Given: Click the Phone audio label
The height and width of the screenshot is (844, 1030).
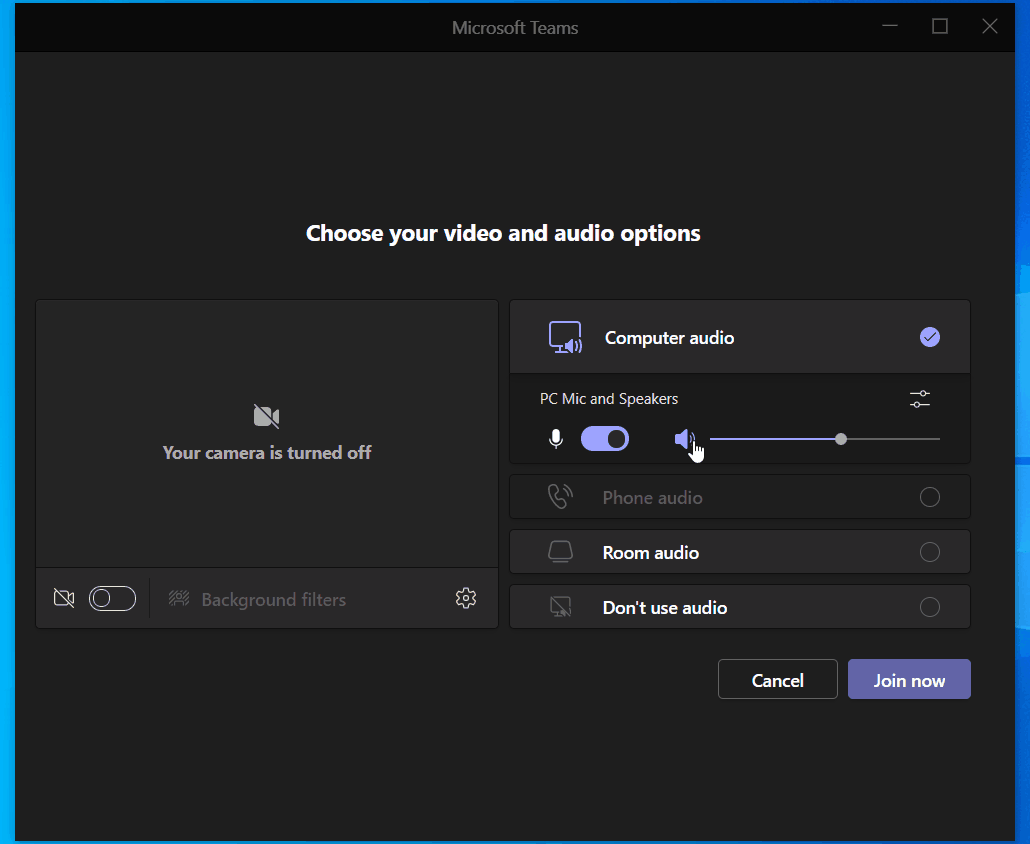Looking at the screenshot, I should tap(652, 498).
